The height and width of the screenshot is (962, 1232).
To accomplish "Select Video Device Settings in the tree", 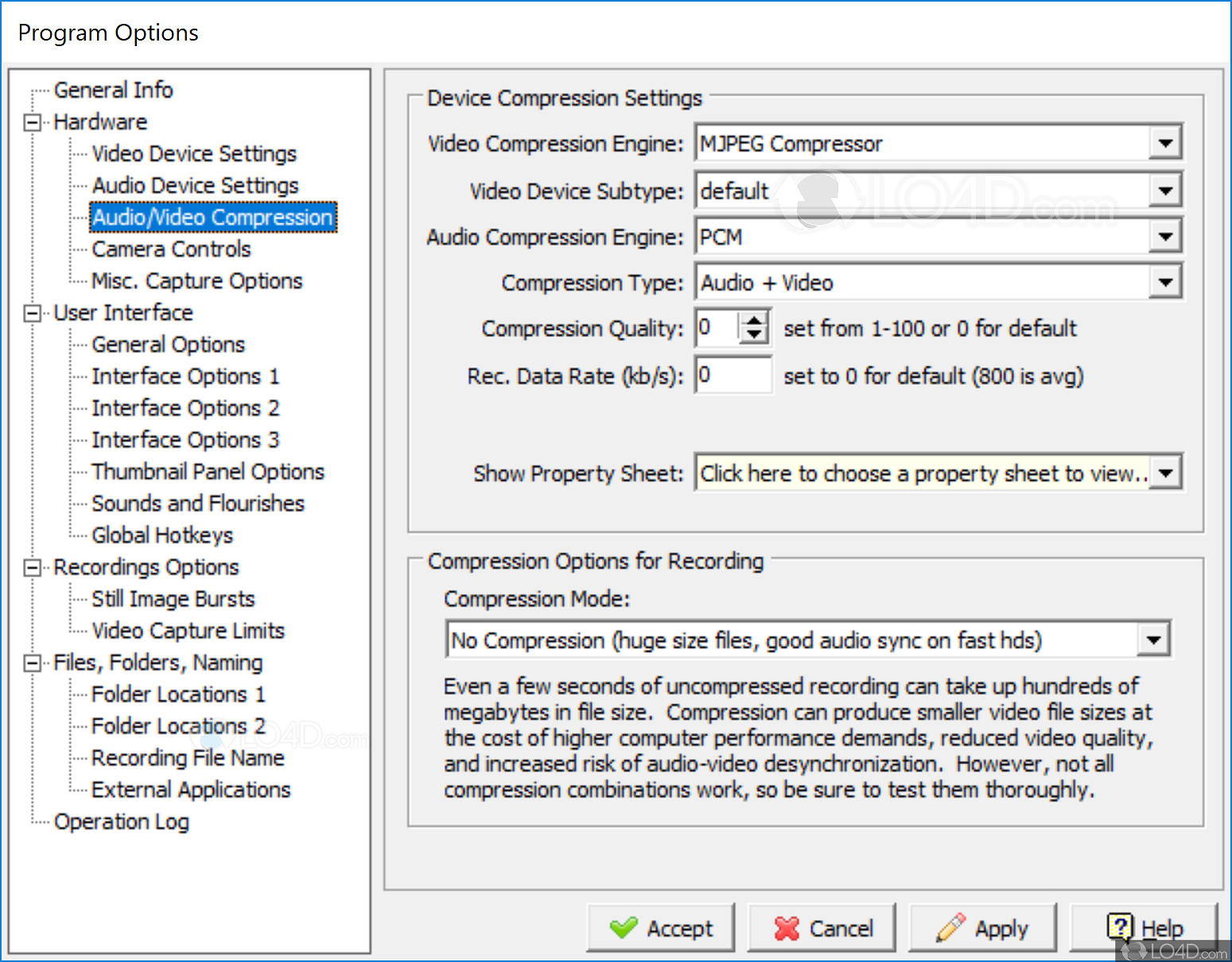I will click(194, 153).
